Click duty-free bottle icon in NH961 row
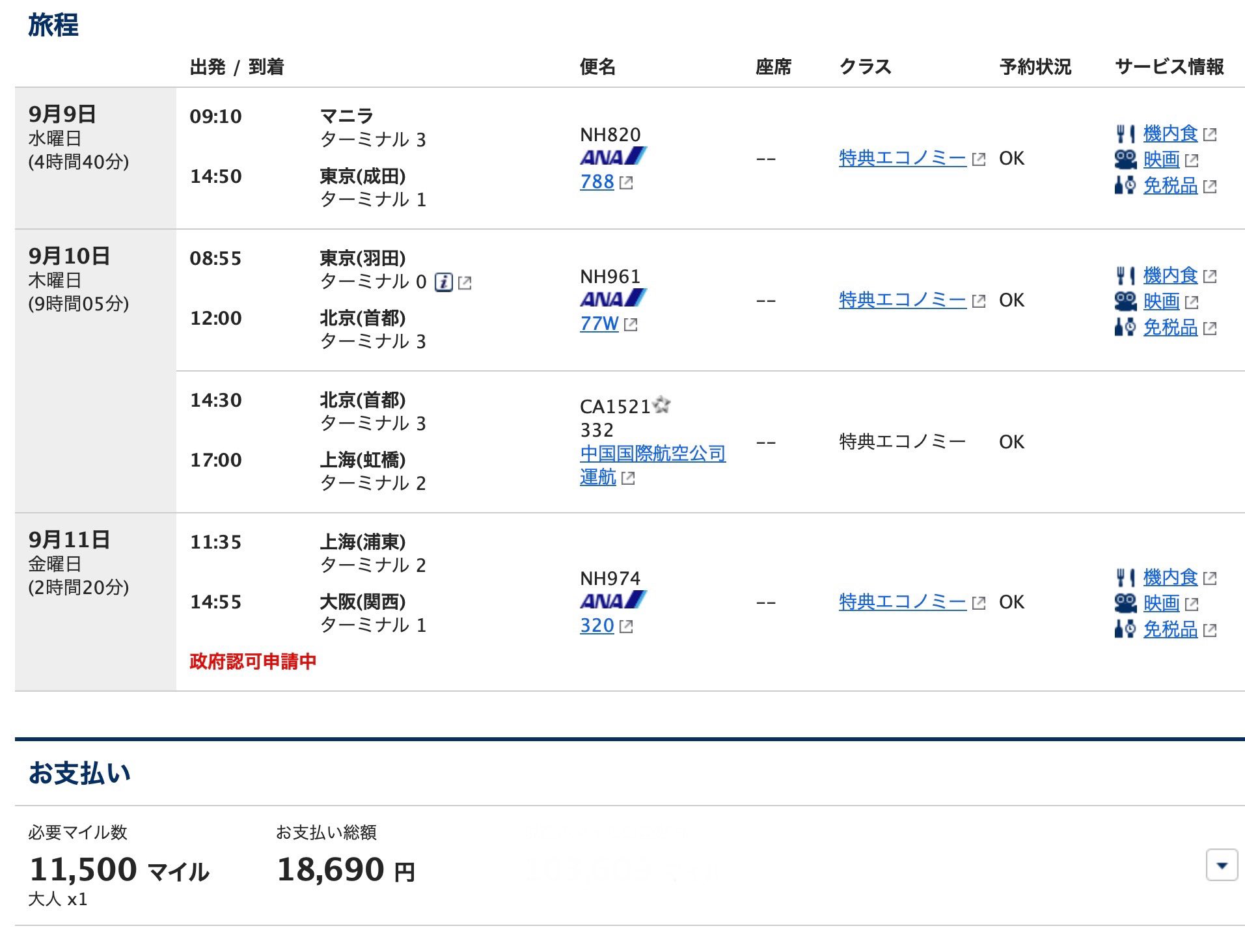 point(1126,328)
